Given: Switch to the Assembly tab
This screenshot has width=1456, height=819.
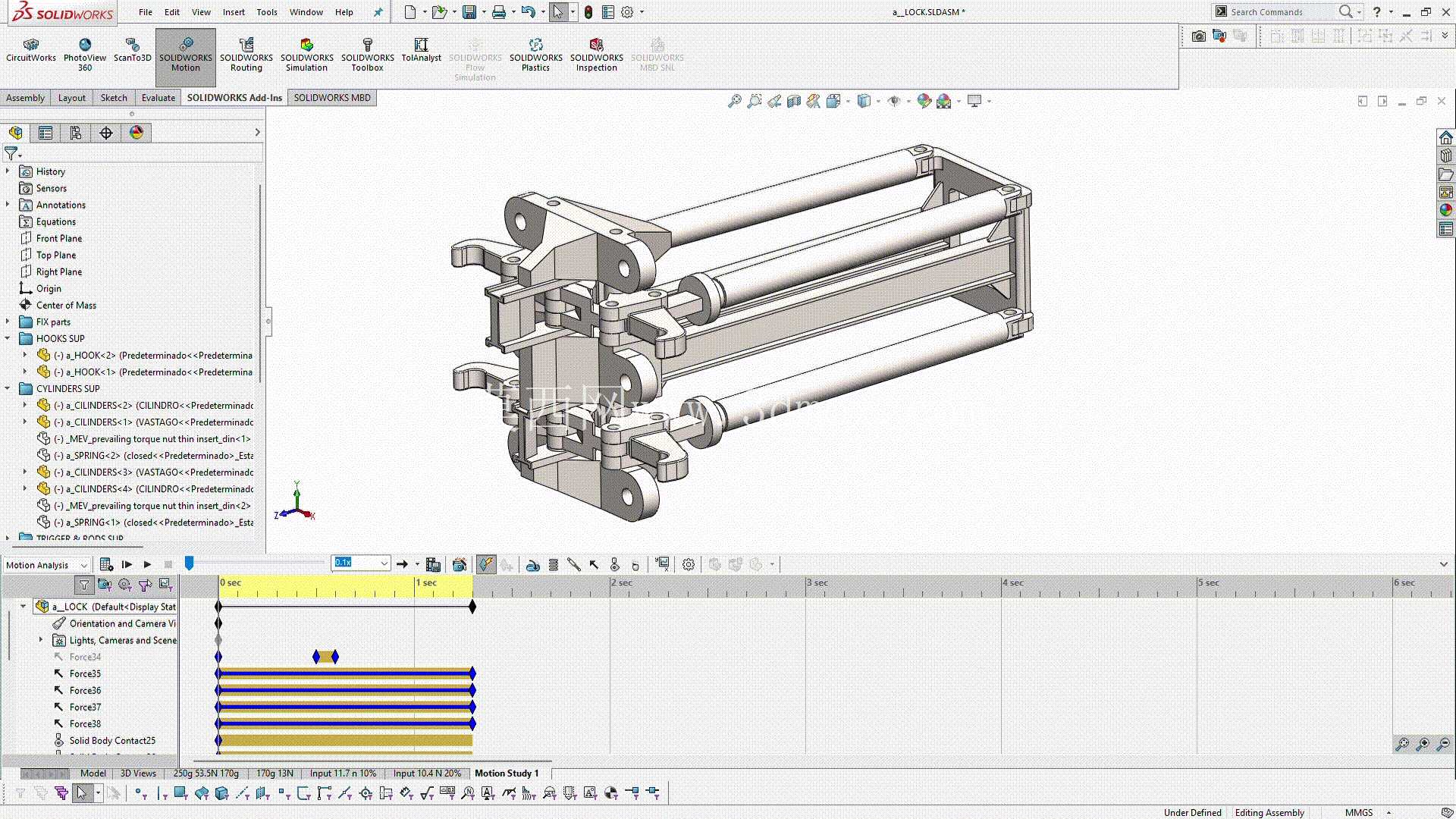Looking at the screenshot, I should pyautogui.click(x=26, y=98).
